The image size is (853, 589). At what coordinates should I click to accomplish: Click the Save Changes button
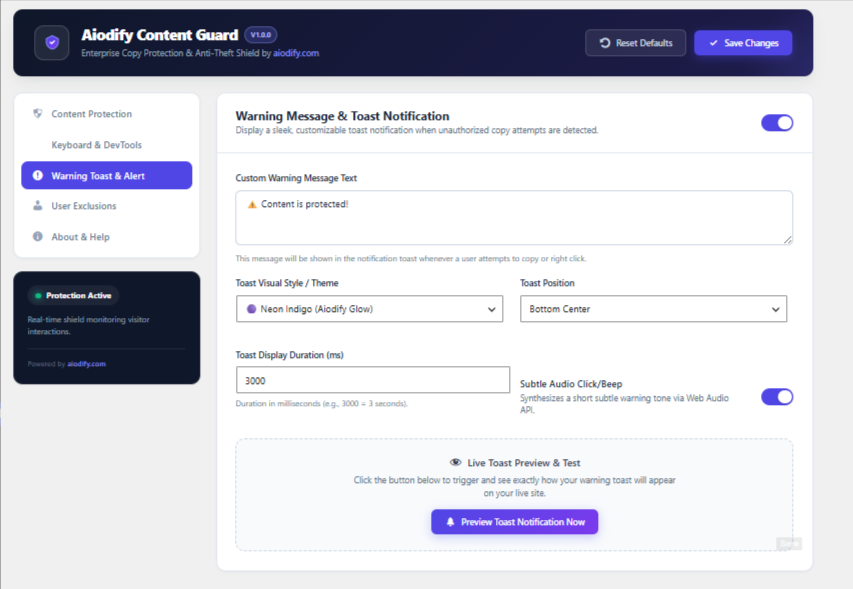pyautogui.click(x=743, y=43)
